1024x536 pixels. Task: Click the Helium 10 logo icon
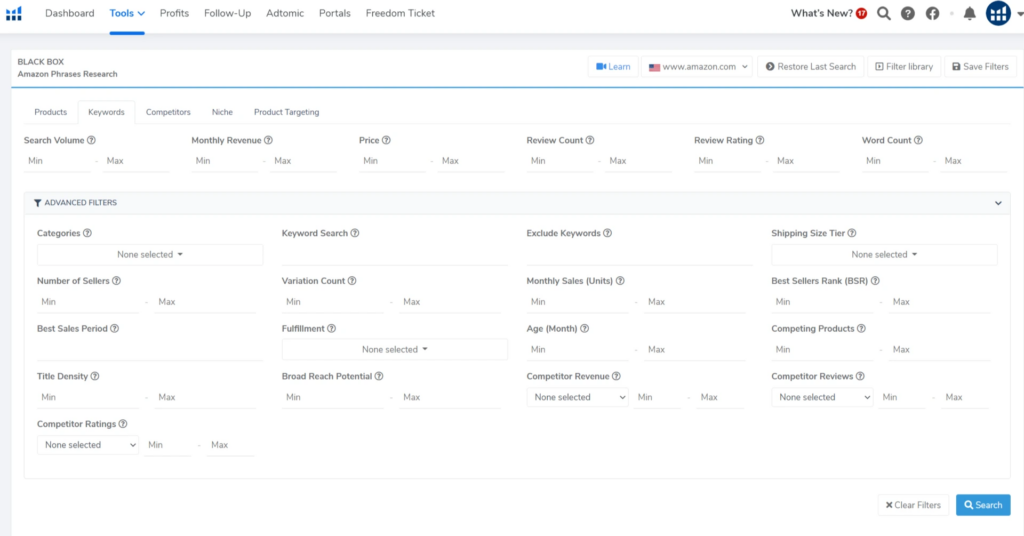click(14, 13)
